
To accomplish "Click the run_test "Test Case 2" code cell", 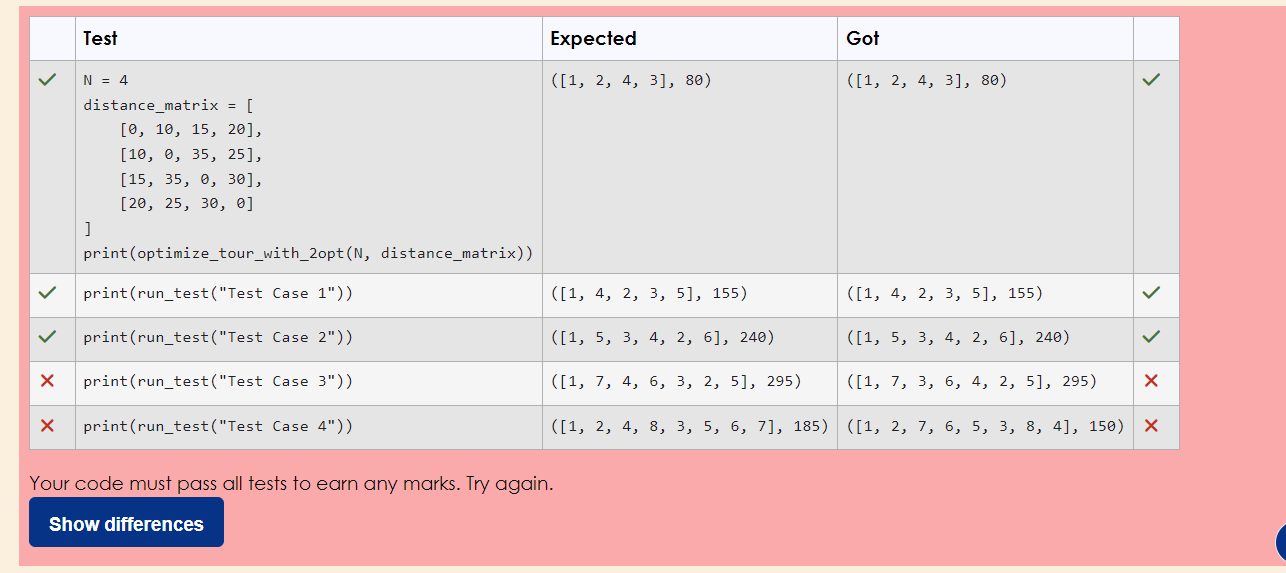I will [x=218, y=338].
